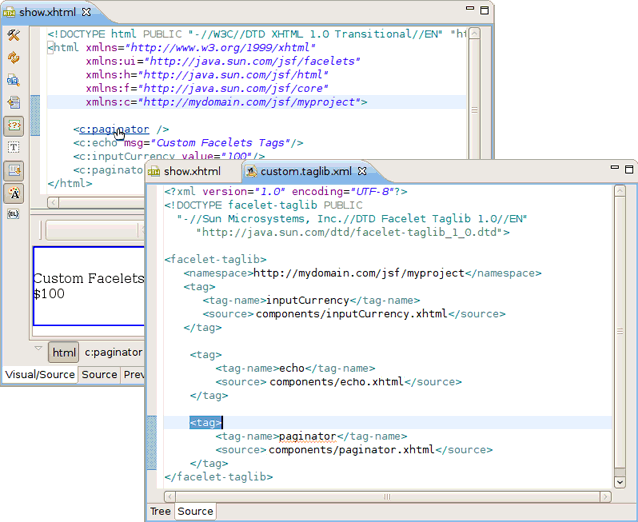Switch to the Tree tab

160,511
